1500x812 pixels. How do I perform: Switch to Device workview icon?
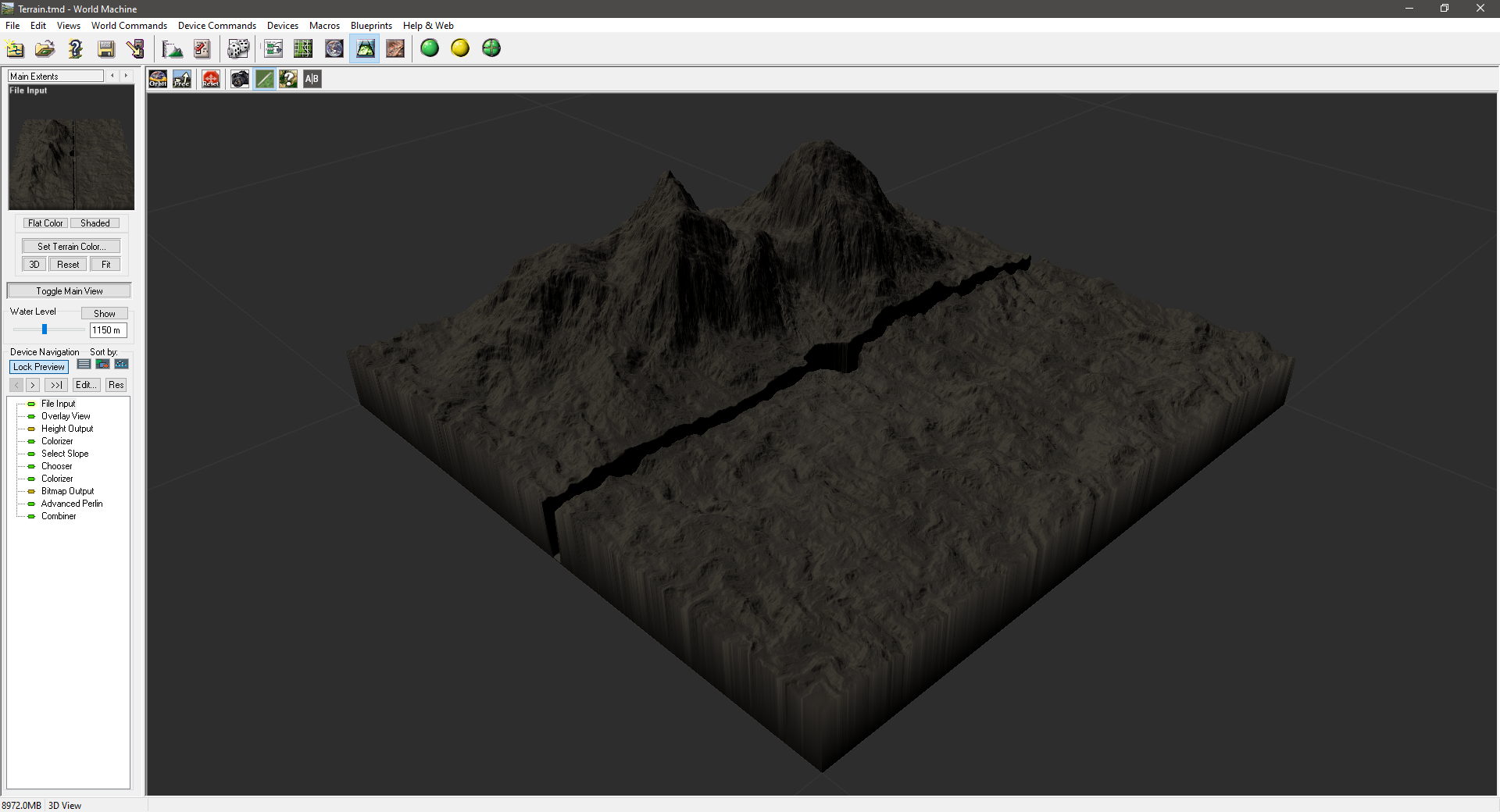click(273, 49)
